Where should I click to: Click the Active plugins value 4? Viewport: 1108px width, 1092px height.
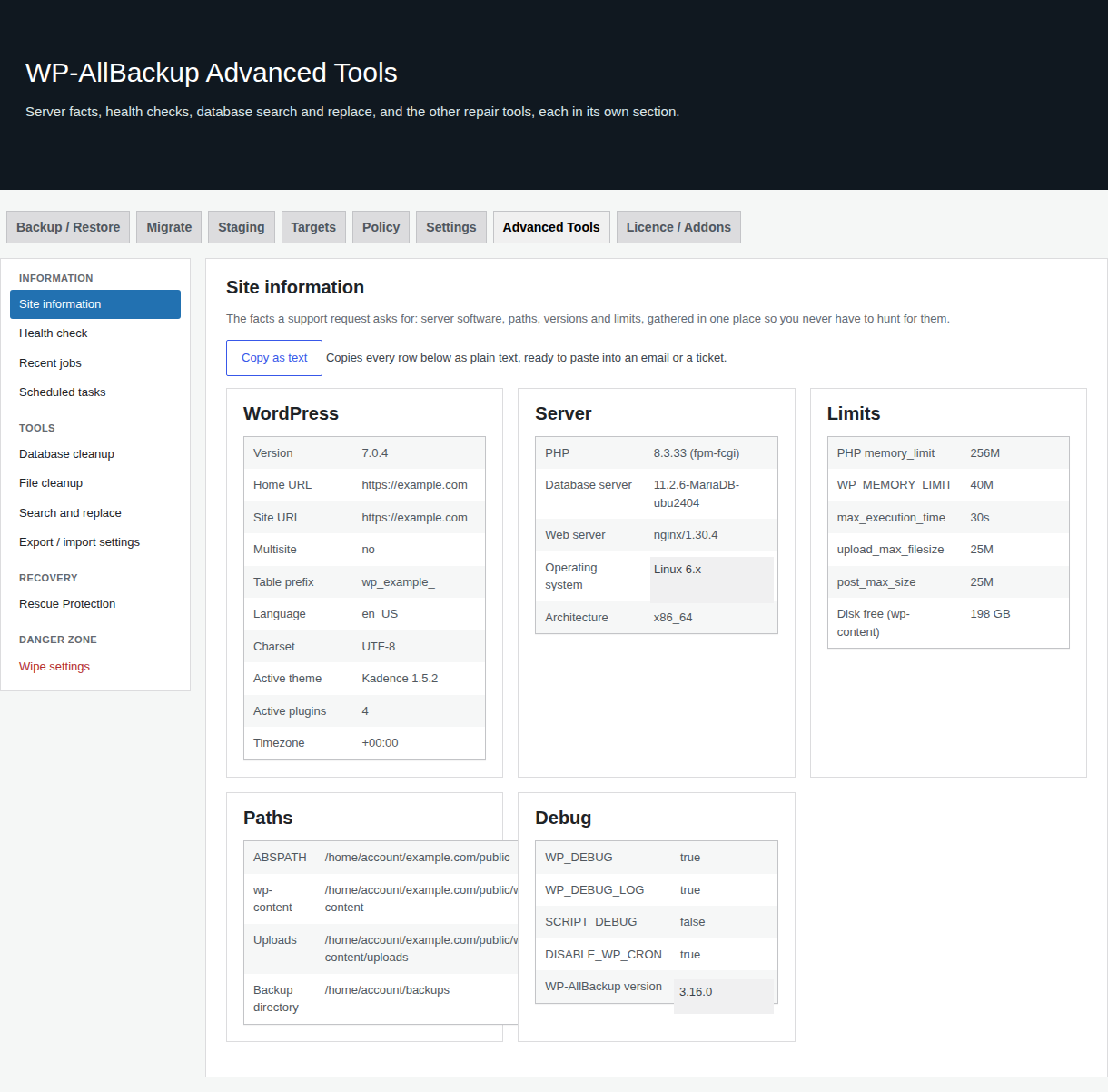point(365,711)
